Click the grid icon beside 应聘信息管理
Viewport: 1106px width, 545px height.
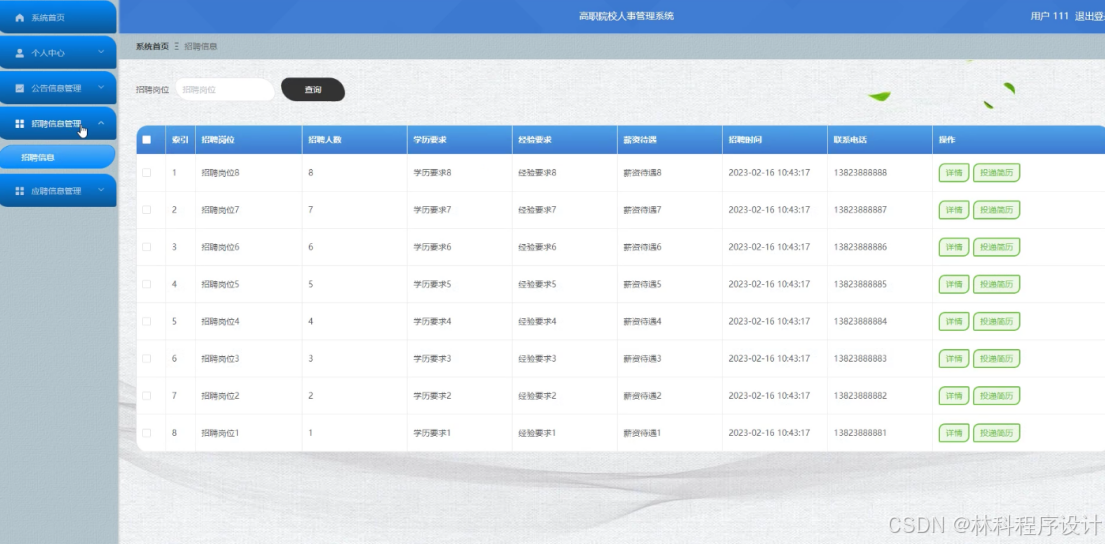tap(20, 191)
